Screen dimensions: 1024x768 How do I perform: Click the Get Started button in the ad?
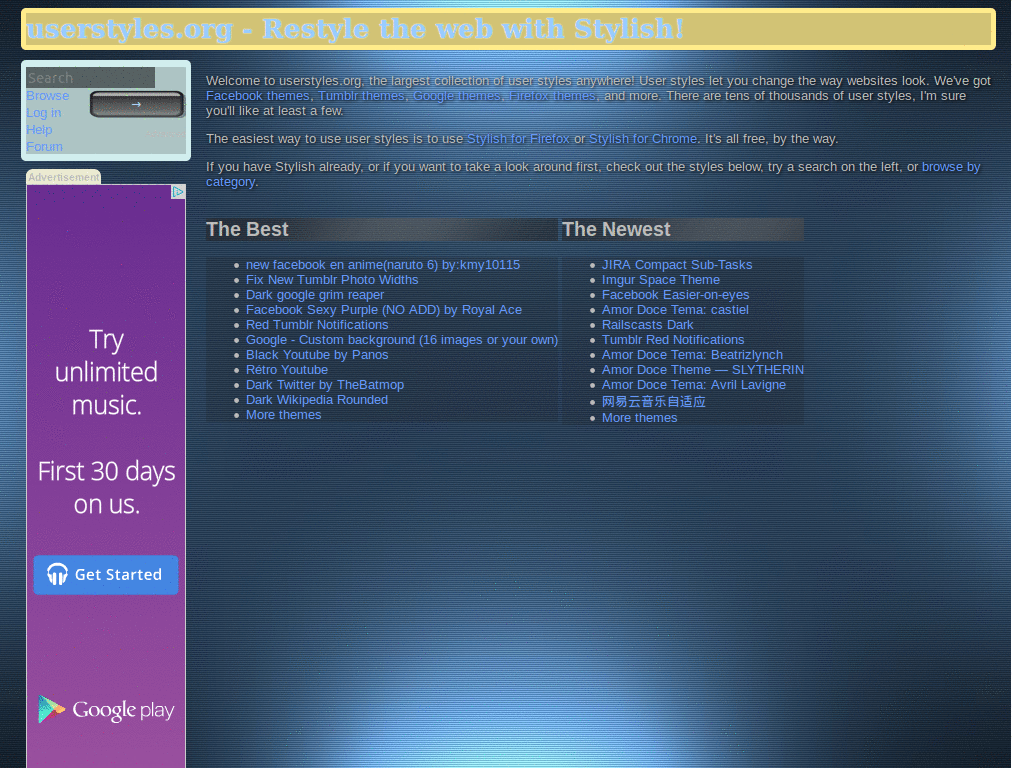pos(106,575)
